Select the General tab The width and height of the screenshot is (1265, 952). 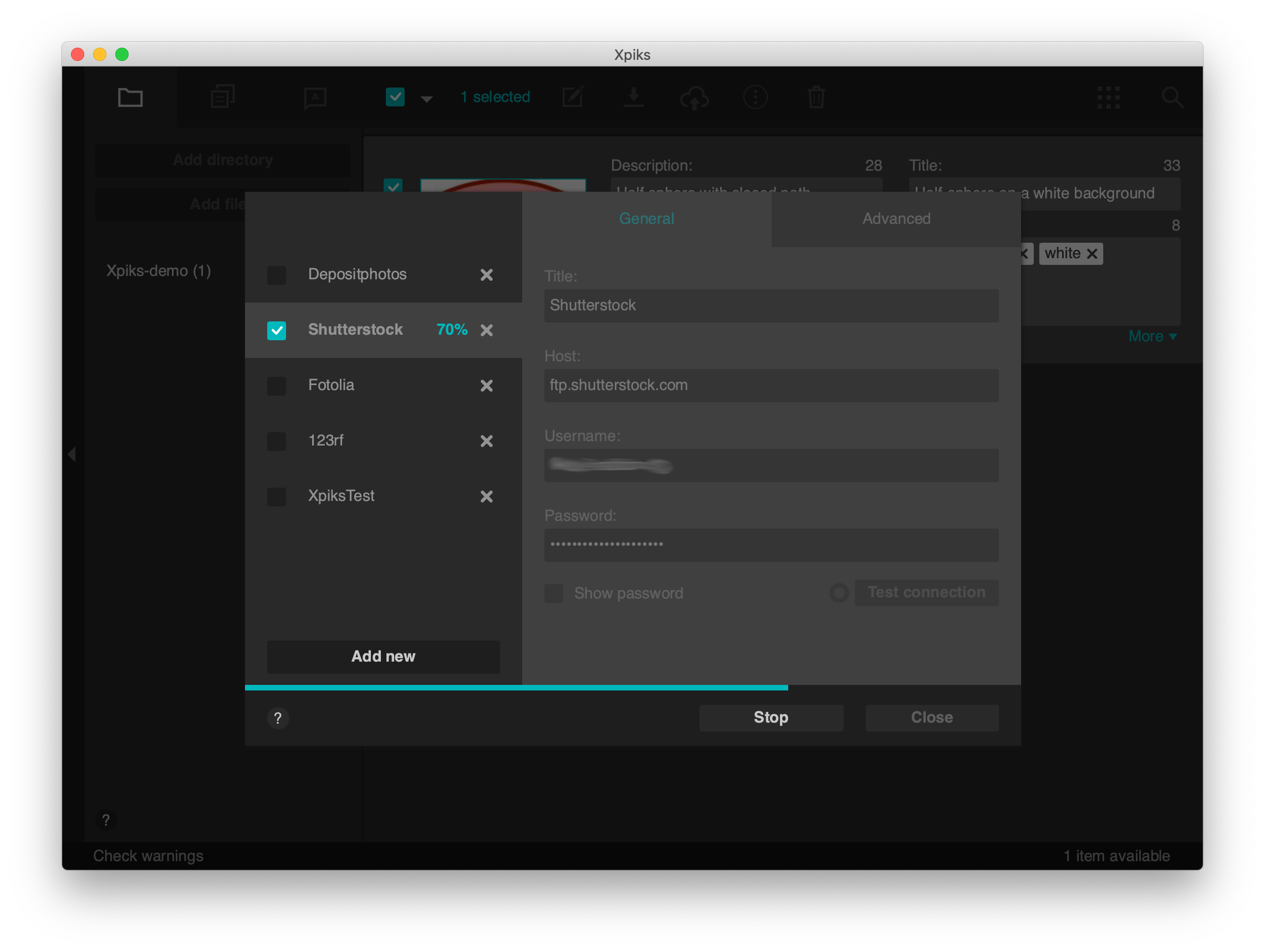(646, 219)
